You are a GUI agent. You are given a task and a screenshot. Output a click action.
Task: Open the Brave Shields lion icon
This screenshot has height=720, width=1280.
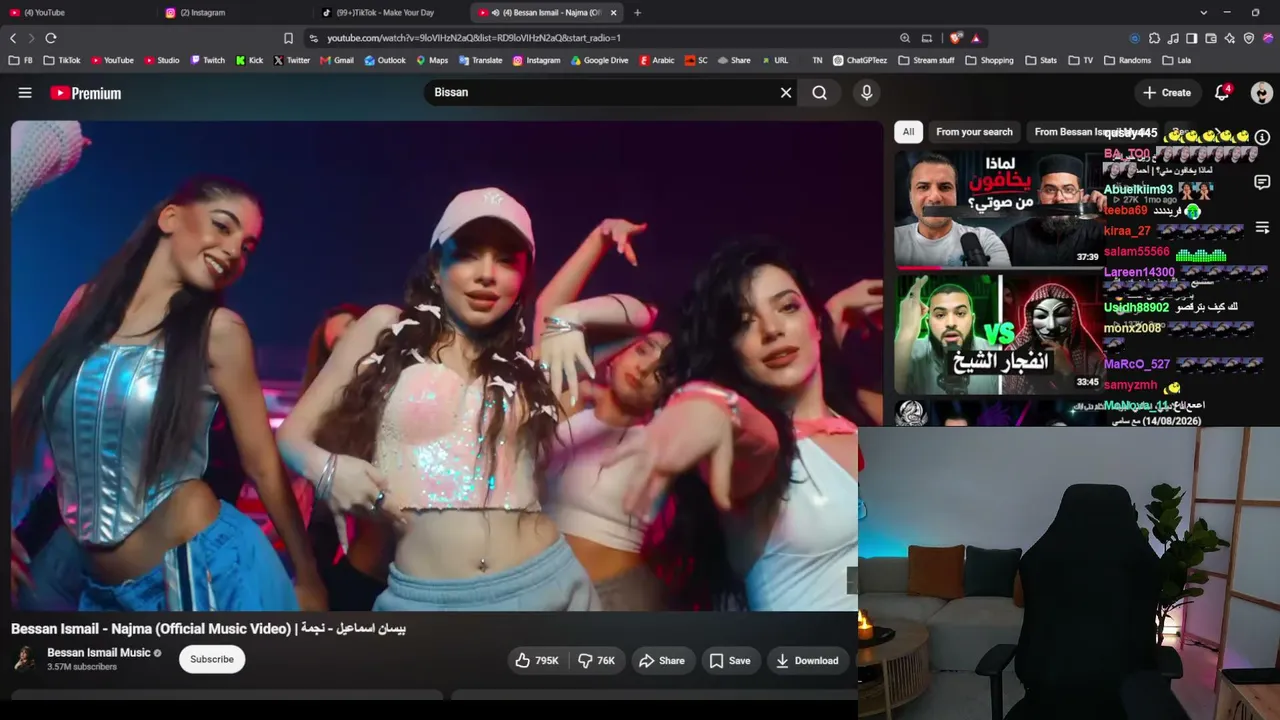957,38
